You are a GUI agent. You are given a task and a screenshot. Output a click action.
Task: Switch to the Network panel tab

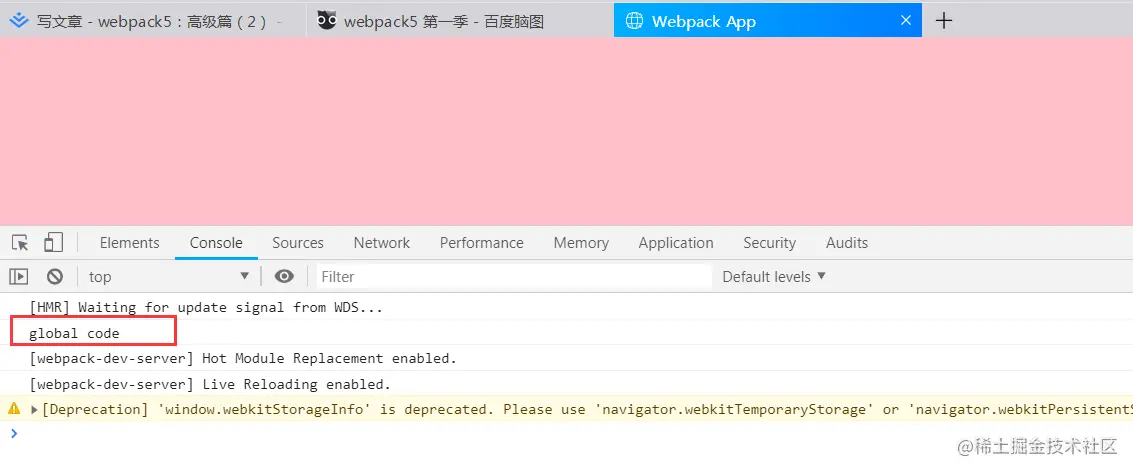[x=382, y=243]
